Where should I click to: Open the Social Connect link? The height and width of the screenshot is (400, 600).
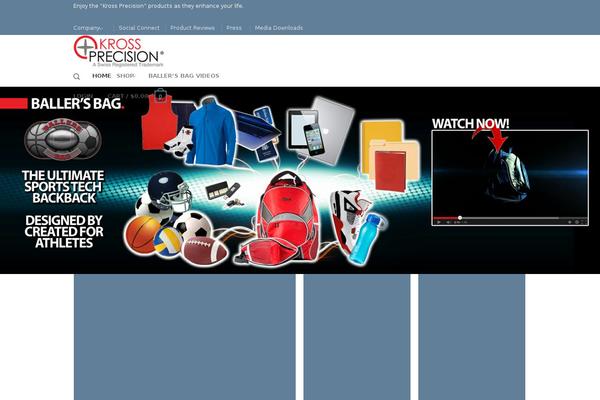[x=139, y=28]
